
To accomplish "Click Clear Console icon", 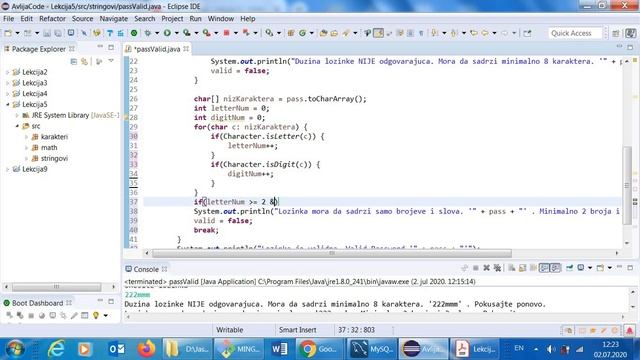I will pyautogui.click(x=511, y=268).
